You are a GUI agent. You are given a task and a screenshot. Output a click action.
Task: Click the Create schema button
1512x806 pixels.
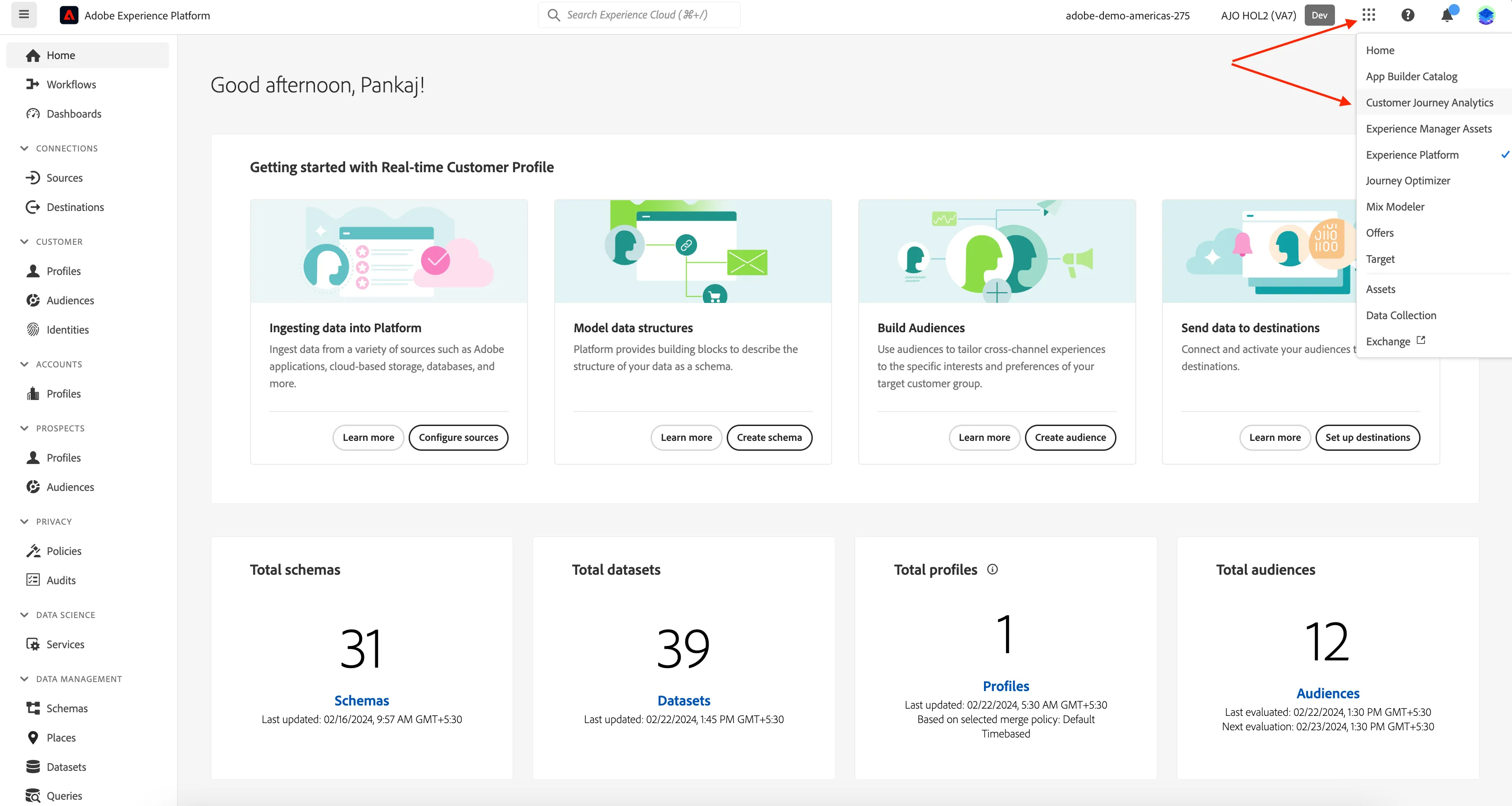769,438
